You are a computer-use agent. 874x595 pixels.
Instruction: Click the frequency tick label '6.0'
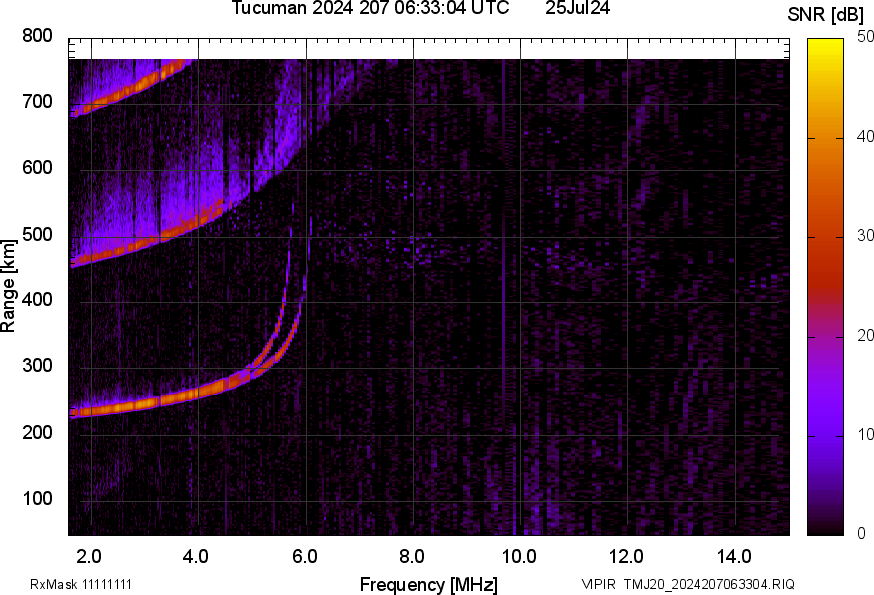point(304,557)
